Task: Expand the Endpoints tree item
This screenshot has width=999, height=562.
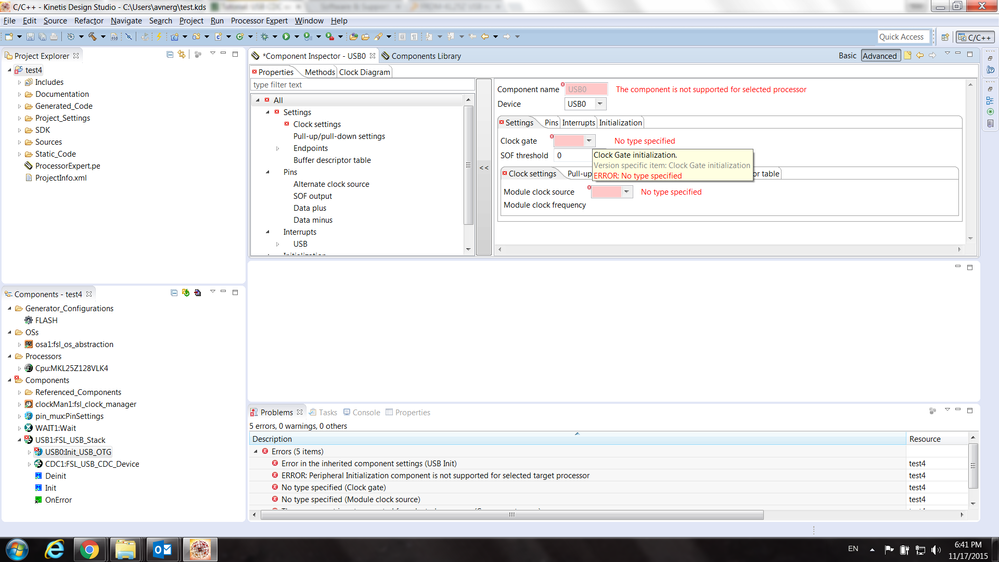Action: [x=278, y=148]
